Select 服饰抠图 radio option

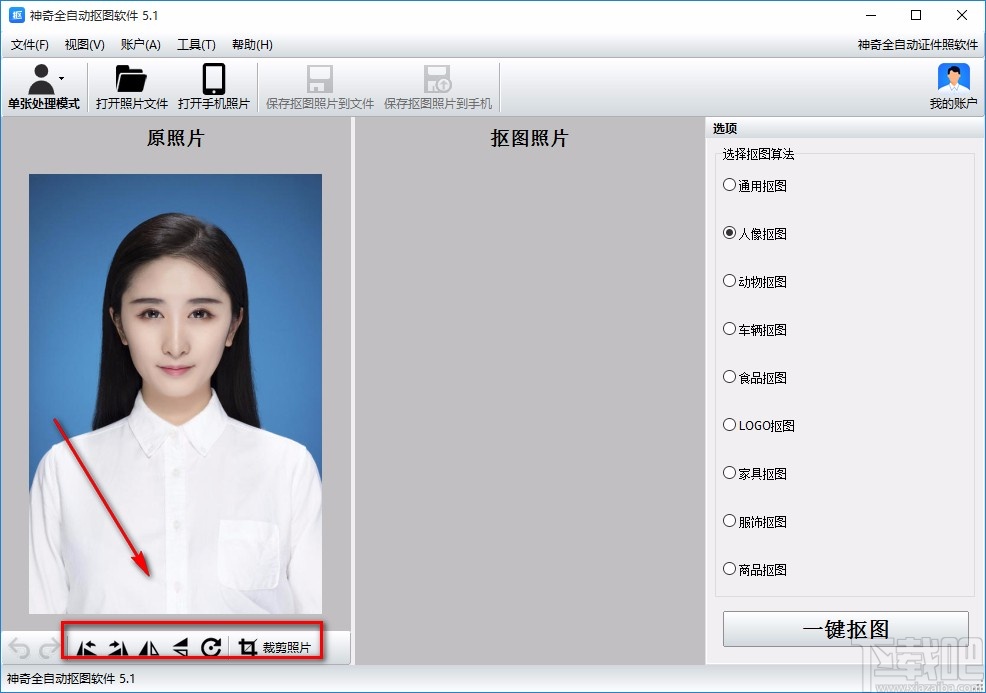(x=755, y=521)
